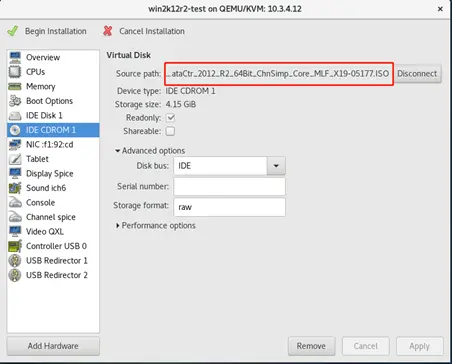Enable the Shareable checkbox
This screenshot has height=364, width=452.
point(170,131)
